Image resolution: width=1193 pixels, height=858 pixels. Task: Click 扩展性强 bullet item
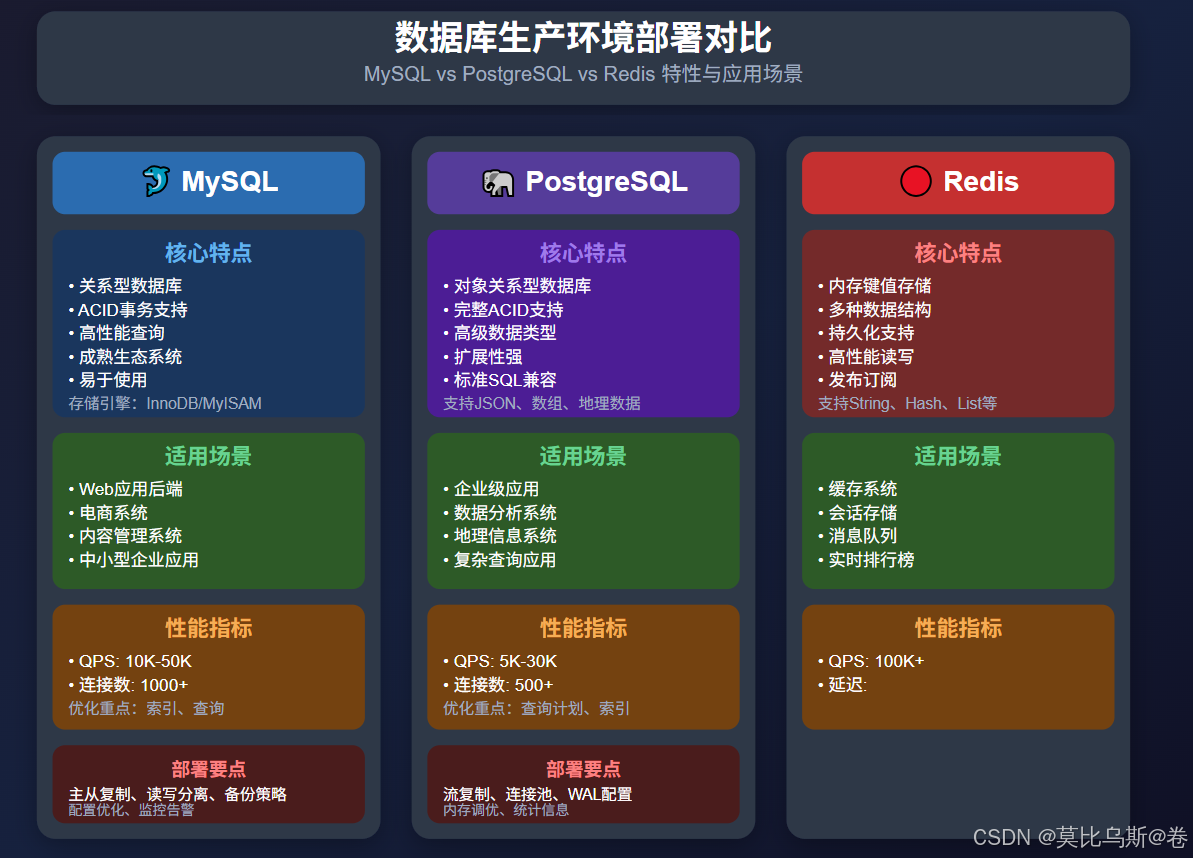pyautogui.click(x=483, y=357)
